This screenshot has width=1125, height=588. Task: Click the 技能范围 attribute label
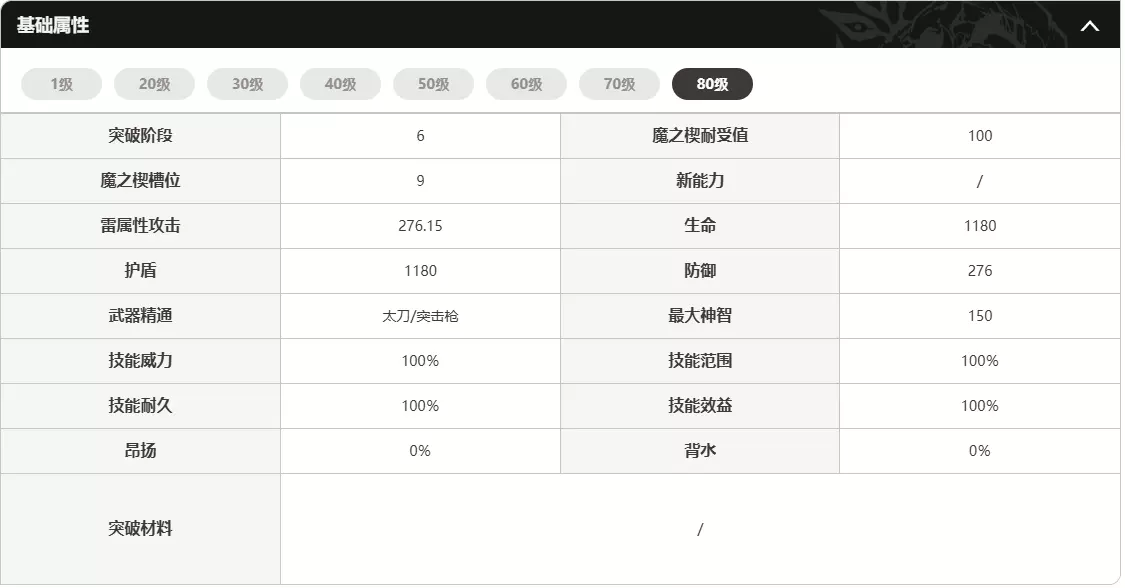[700, 361]
